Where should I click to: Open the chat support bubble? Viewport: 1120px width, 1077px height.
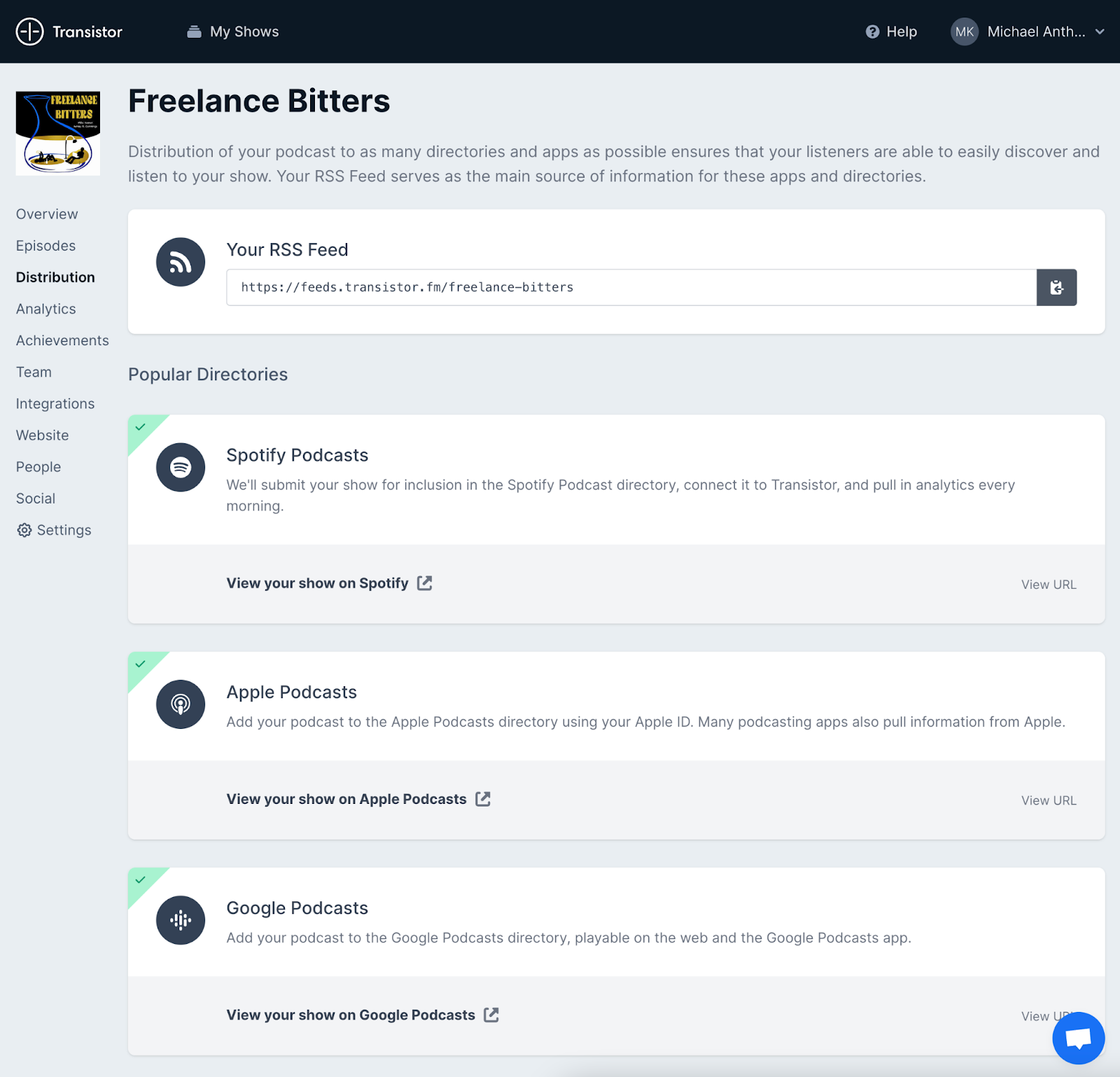(x=1078, y=1038)
